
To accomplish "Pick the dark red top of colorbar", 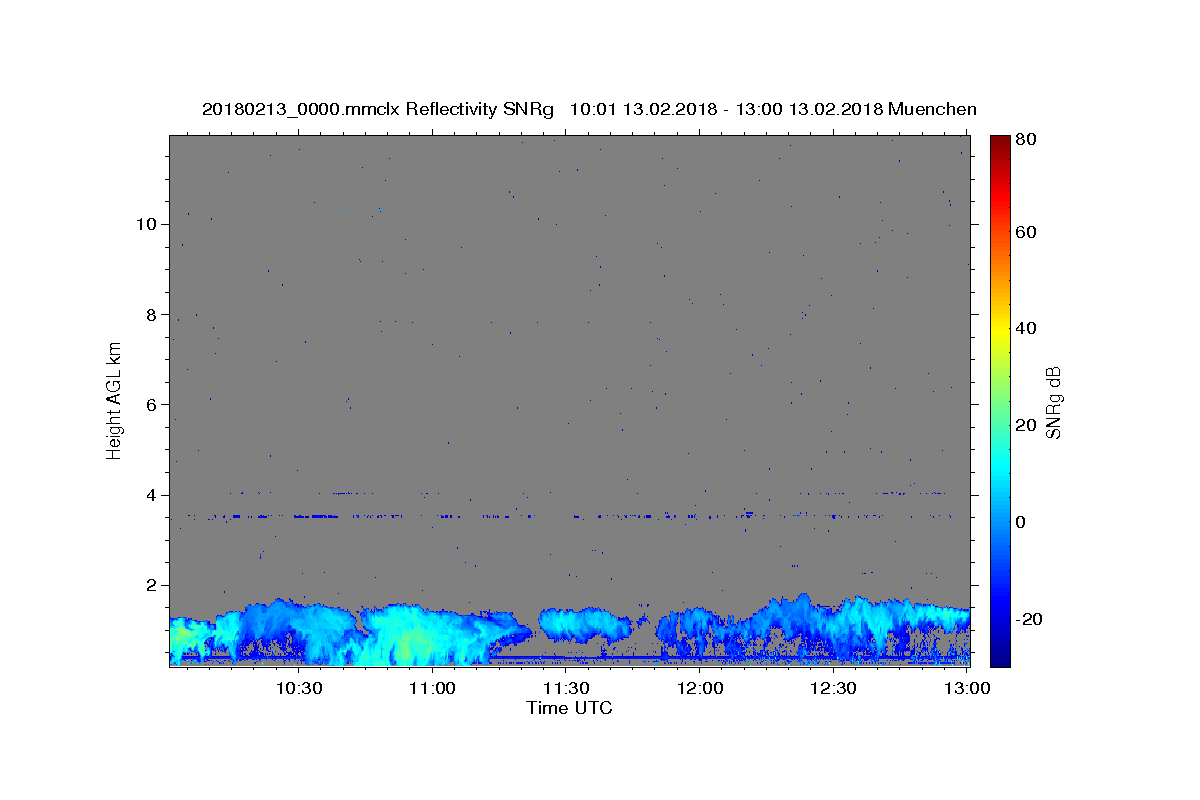I will [1000, 142].
